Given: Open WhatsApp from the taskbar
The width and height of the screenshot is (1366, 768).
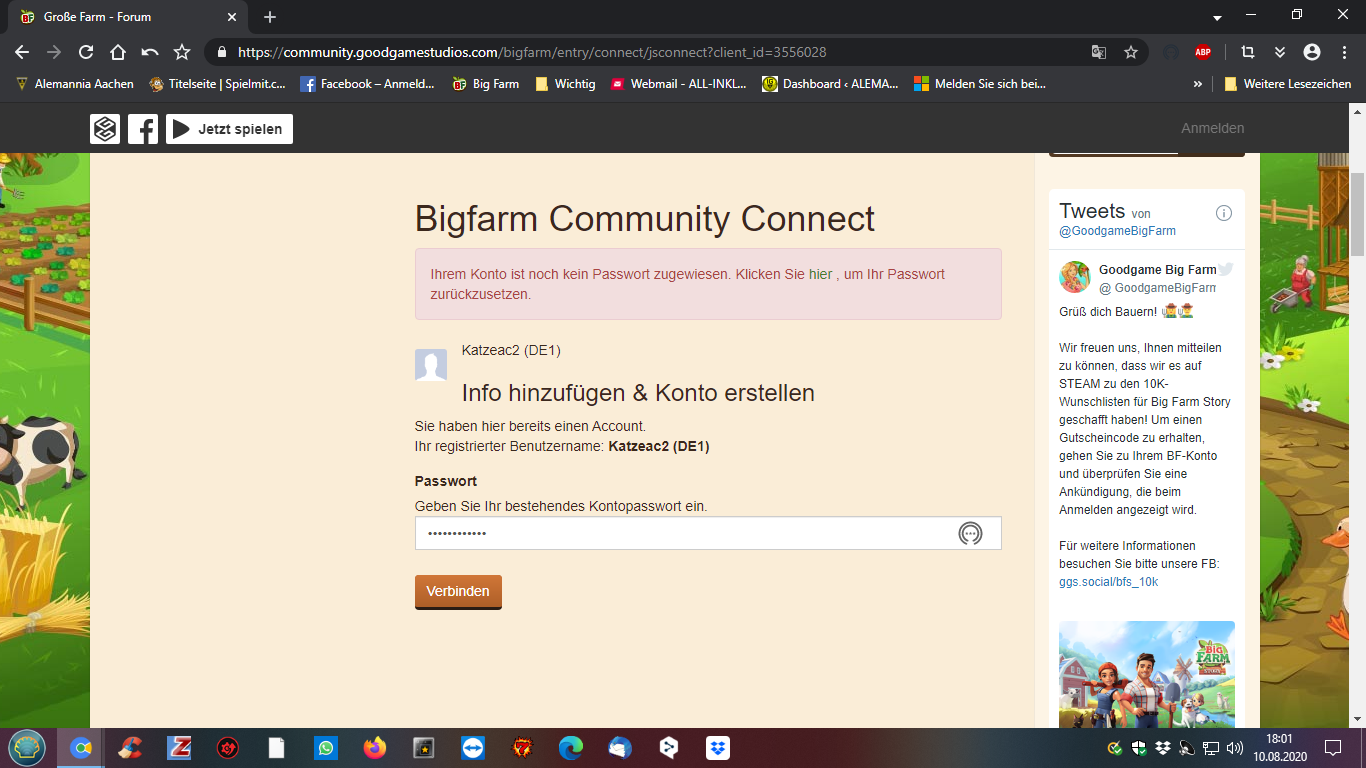Looking at the screenshot, I should (326, 748).
